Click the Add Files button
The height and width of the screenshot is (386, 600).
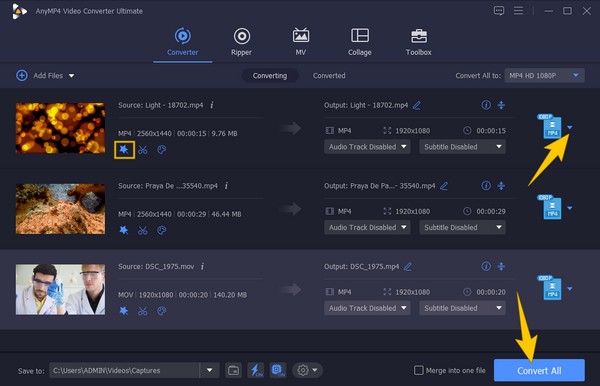[x=39, y=75]
